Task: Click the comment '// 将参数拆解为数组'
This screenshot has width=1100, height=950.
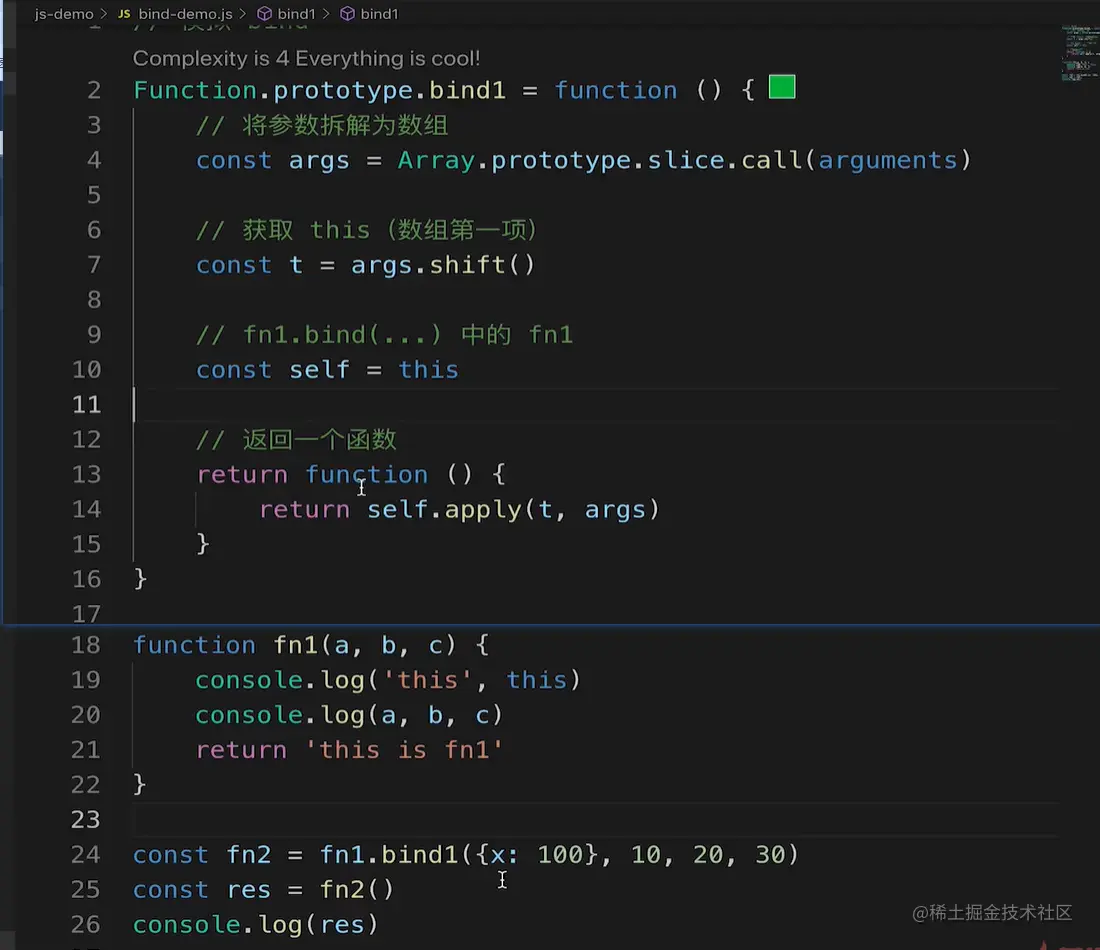Action: 322,126
